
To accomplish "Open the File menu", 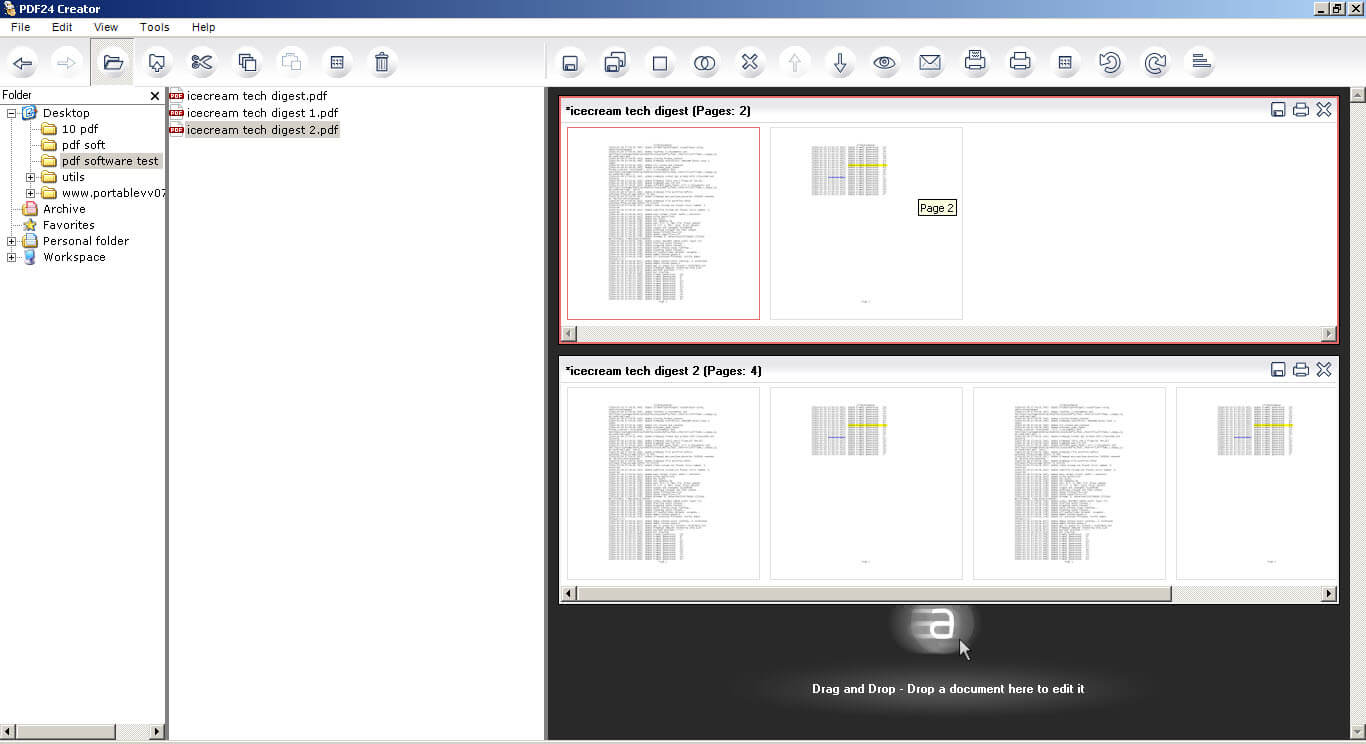I will pyautogui.click(x=21, y=27).
